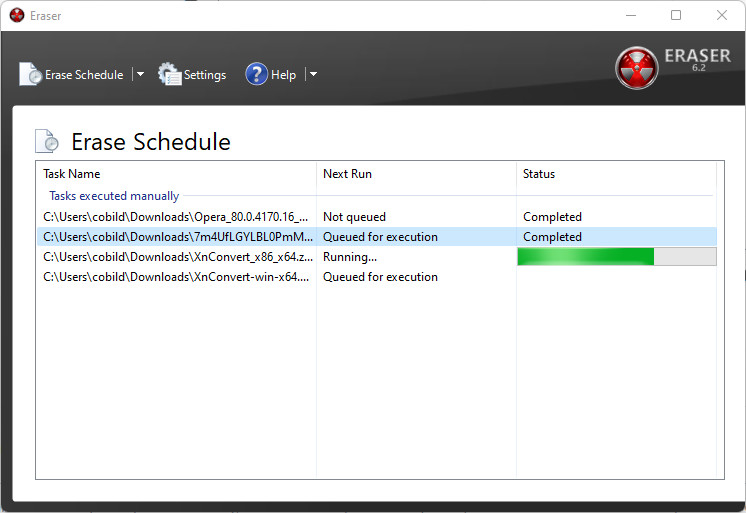This screenshot has height=513, width=746.
Task: Sort by Task Name column header
Action: coord(175,174)
